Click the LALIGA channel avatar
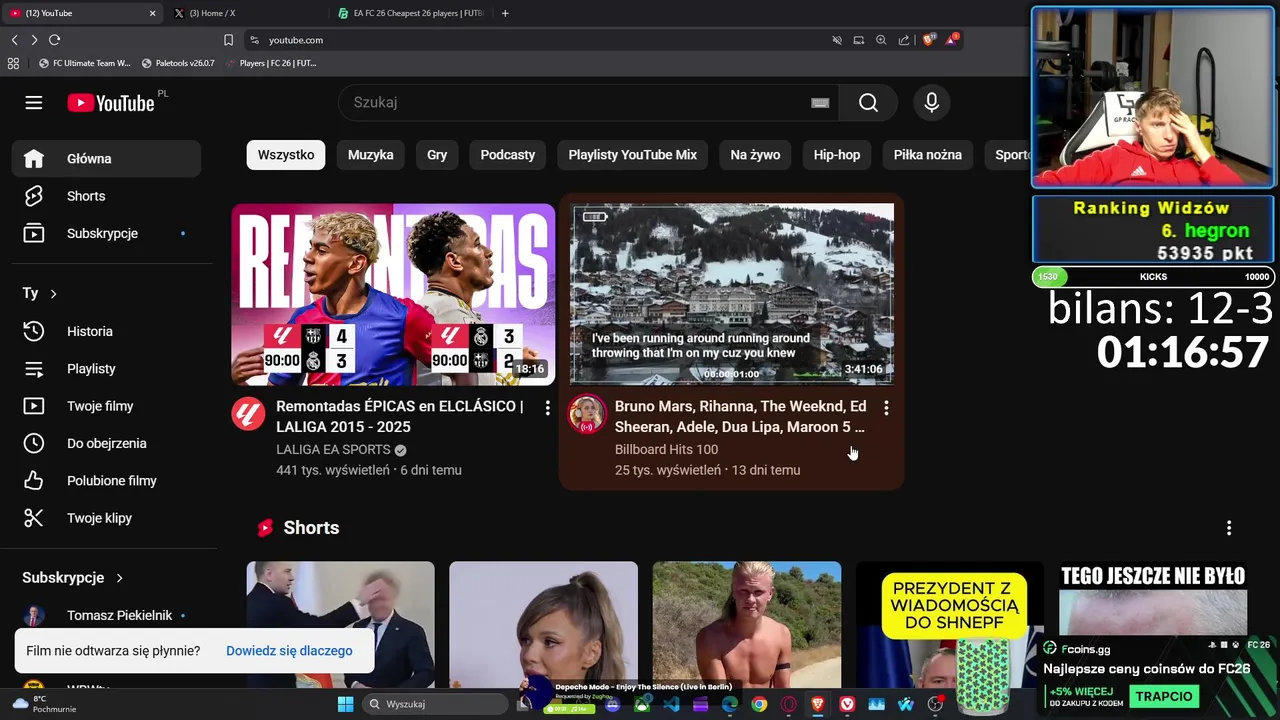Viewport: 1280px width, 720px height. point(248,414)
